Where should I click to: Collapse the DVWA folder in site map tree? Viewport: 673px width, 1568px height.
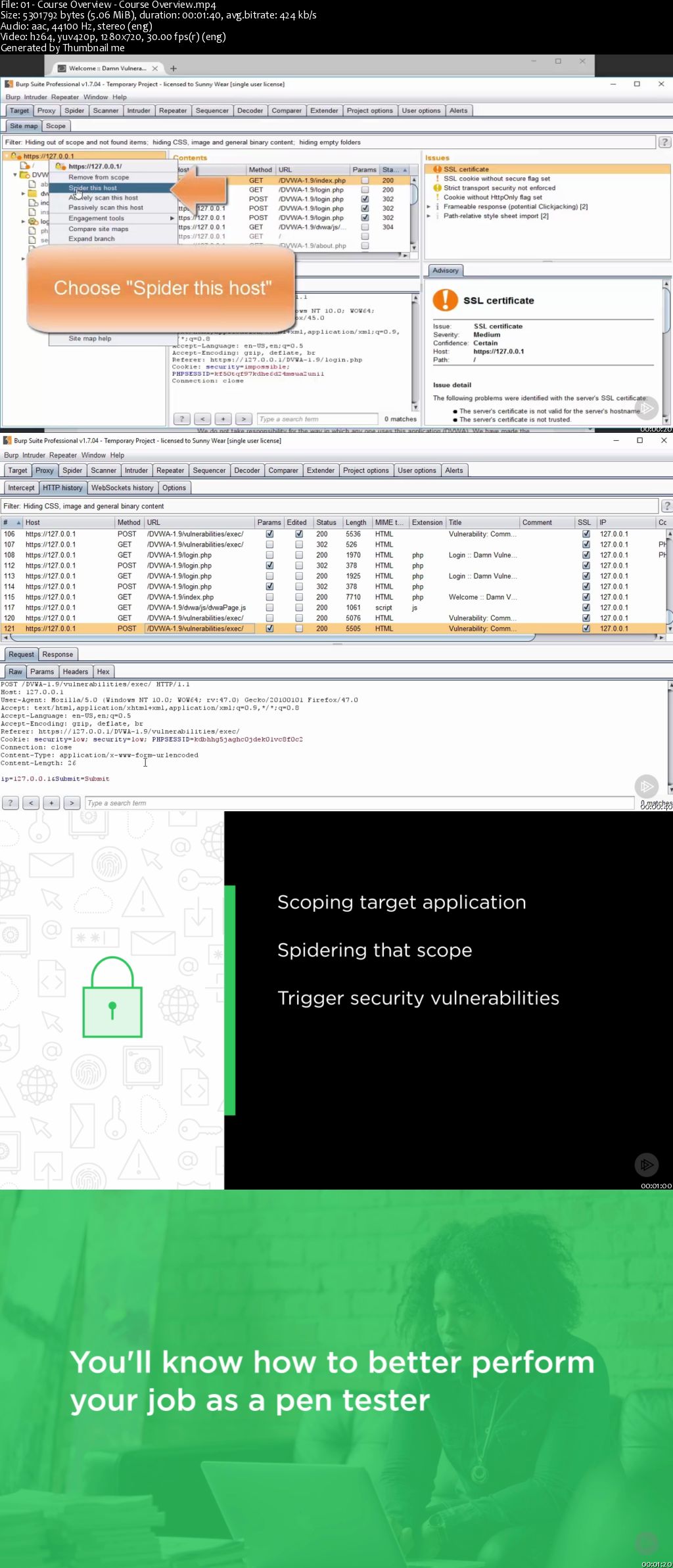click(x=15, y=175)
